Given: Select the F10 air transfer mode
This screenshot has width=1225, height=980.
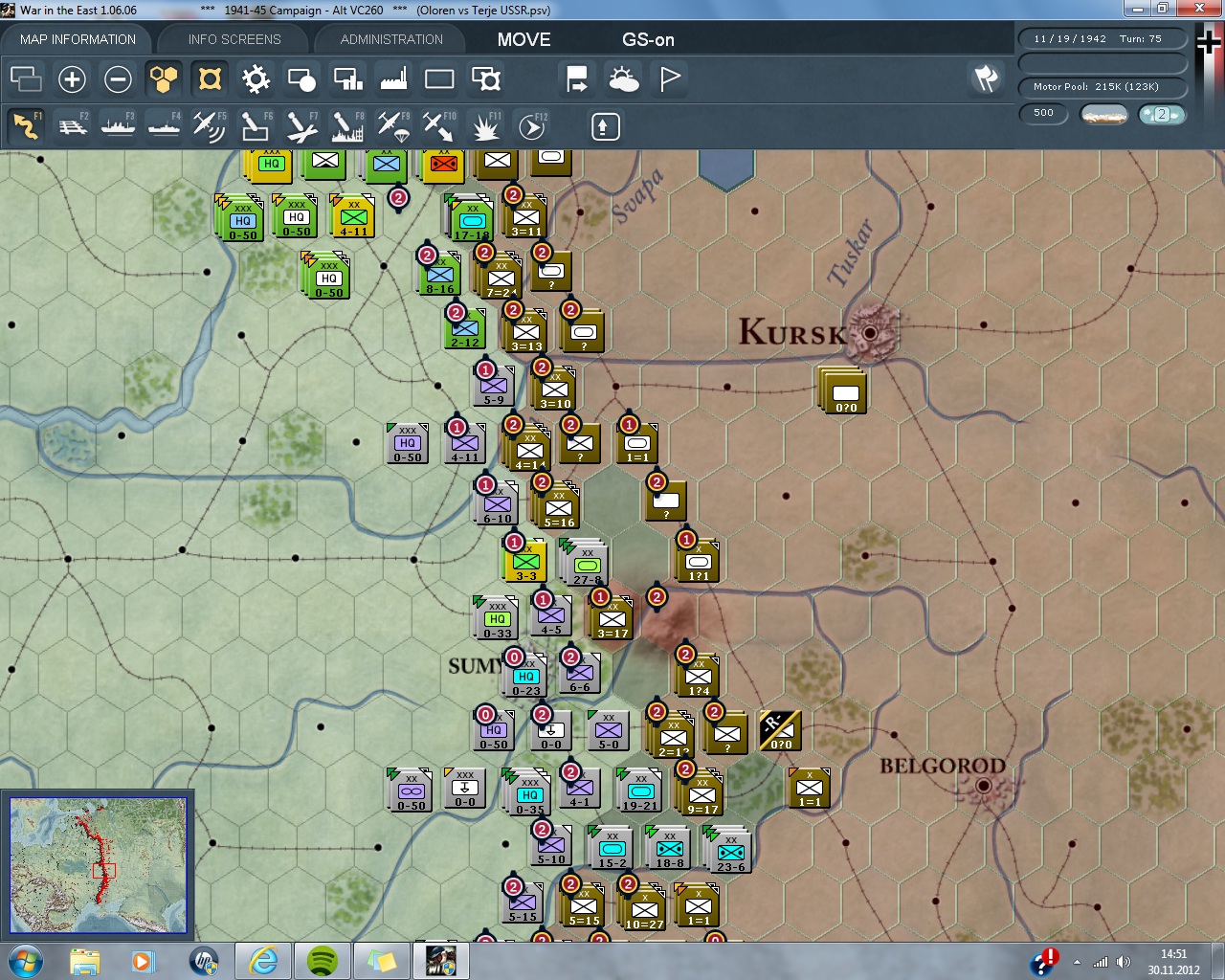Looking at the screenshot, I should pyautogui.click(x=439, y=126).
